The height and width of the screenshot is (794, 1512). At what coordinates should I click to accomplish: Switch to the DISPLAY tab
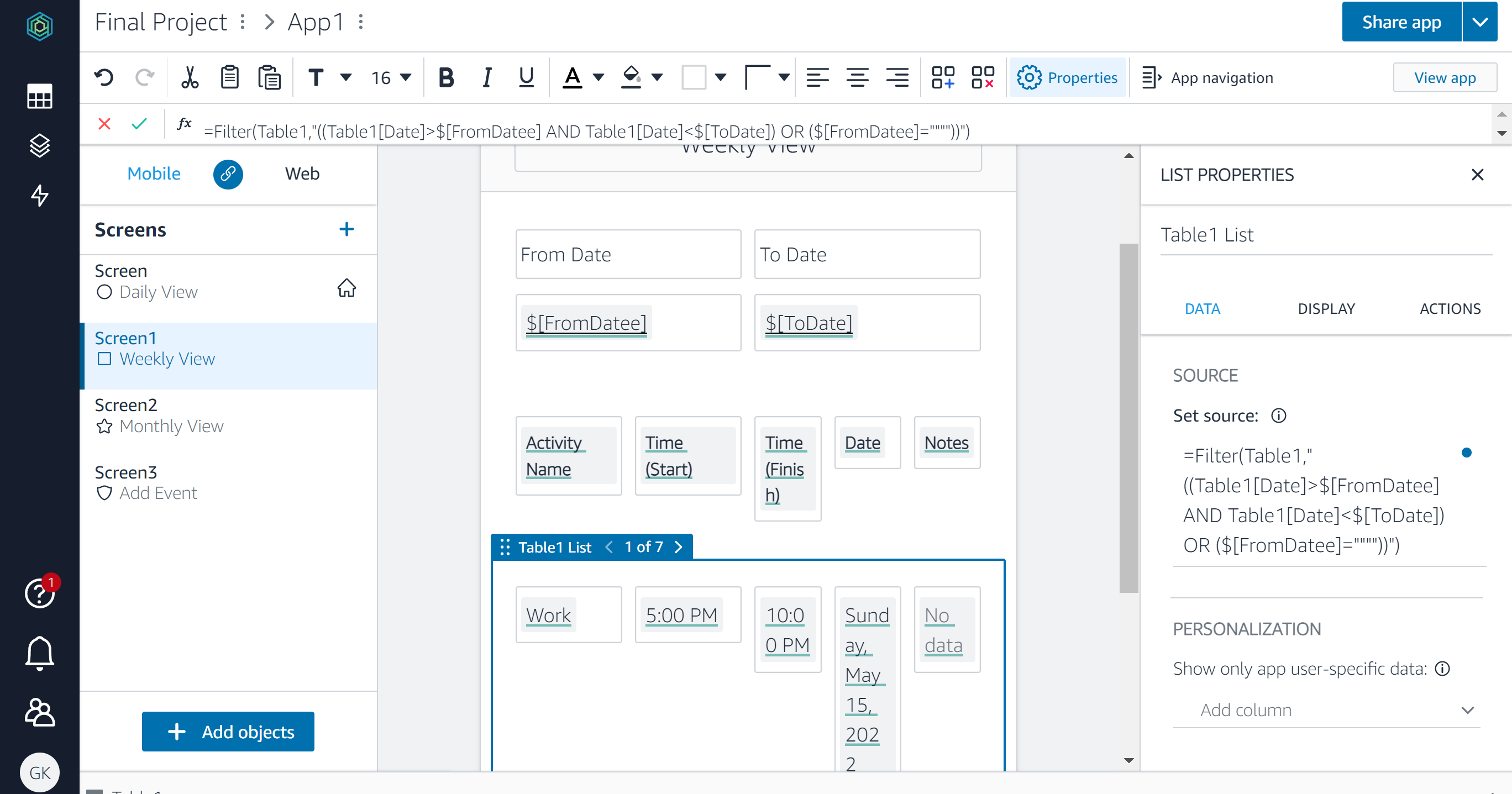coord(1326,308)
